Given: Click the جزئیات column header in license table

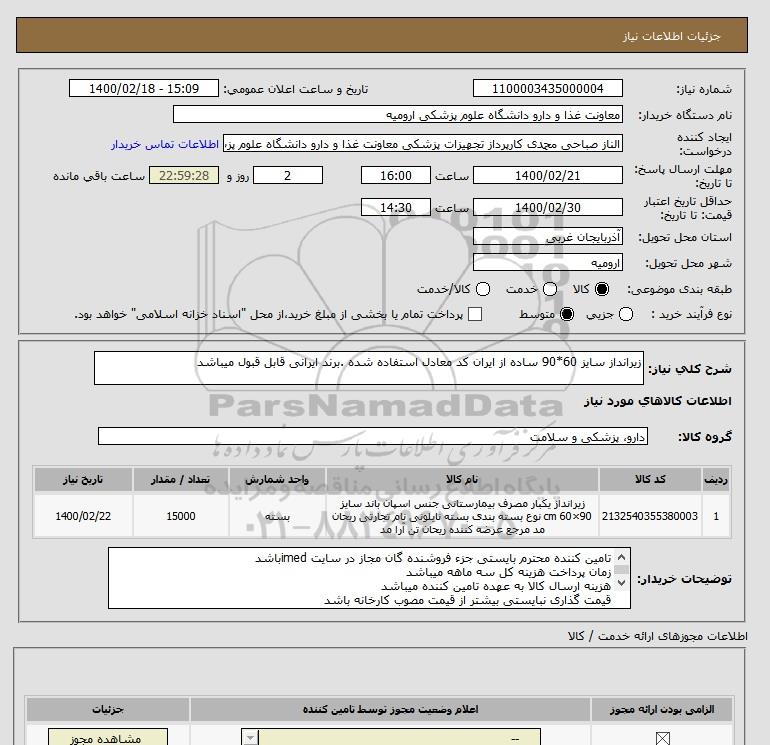Looking at the screenshot, I should pos(108,709).
